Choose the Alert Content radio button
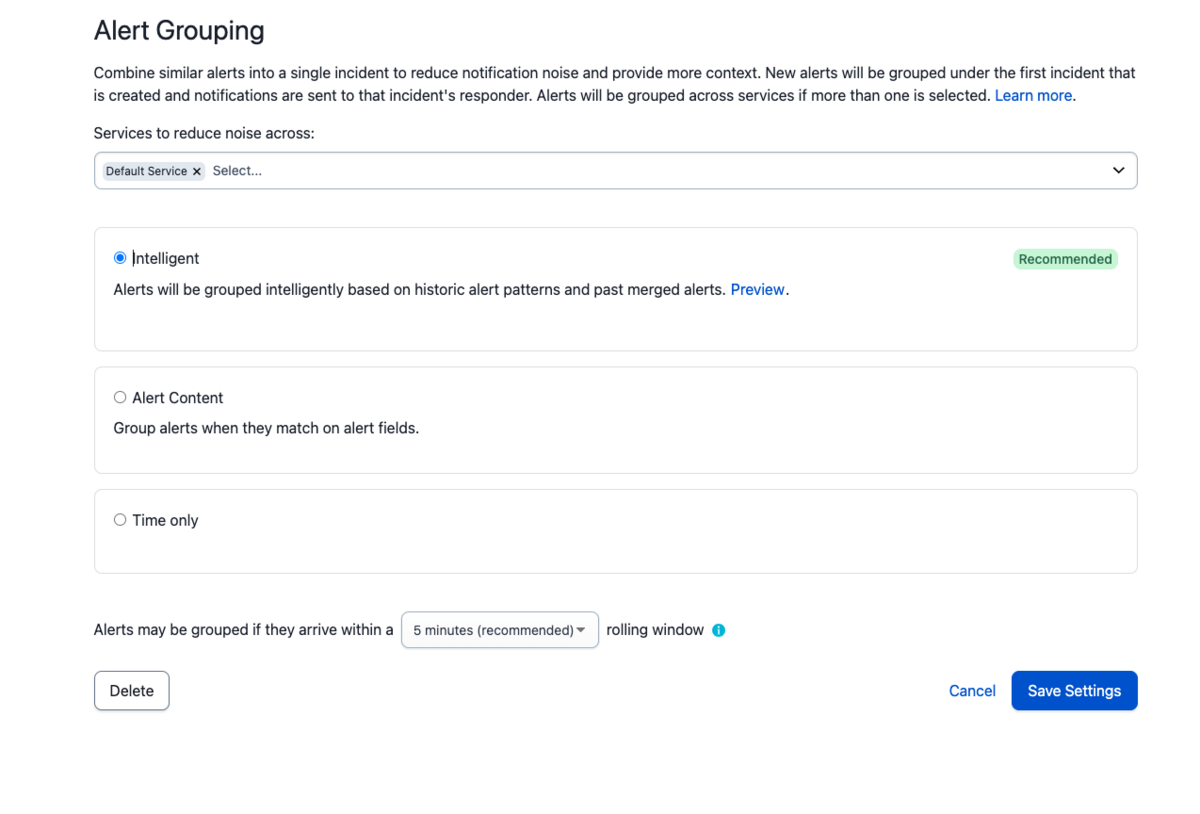Viewport: 1200px width, 814px height. pos(120,397)
